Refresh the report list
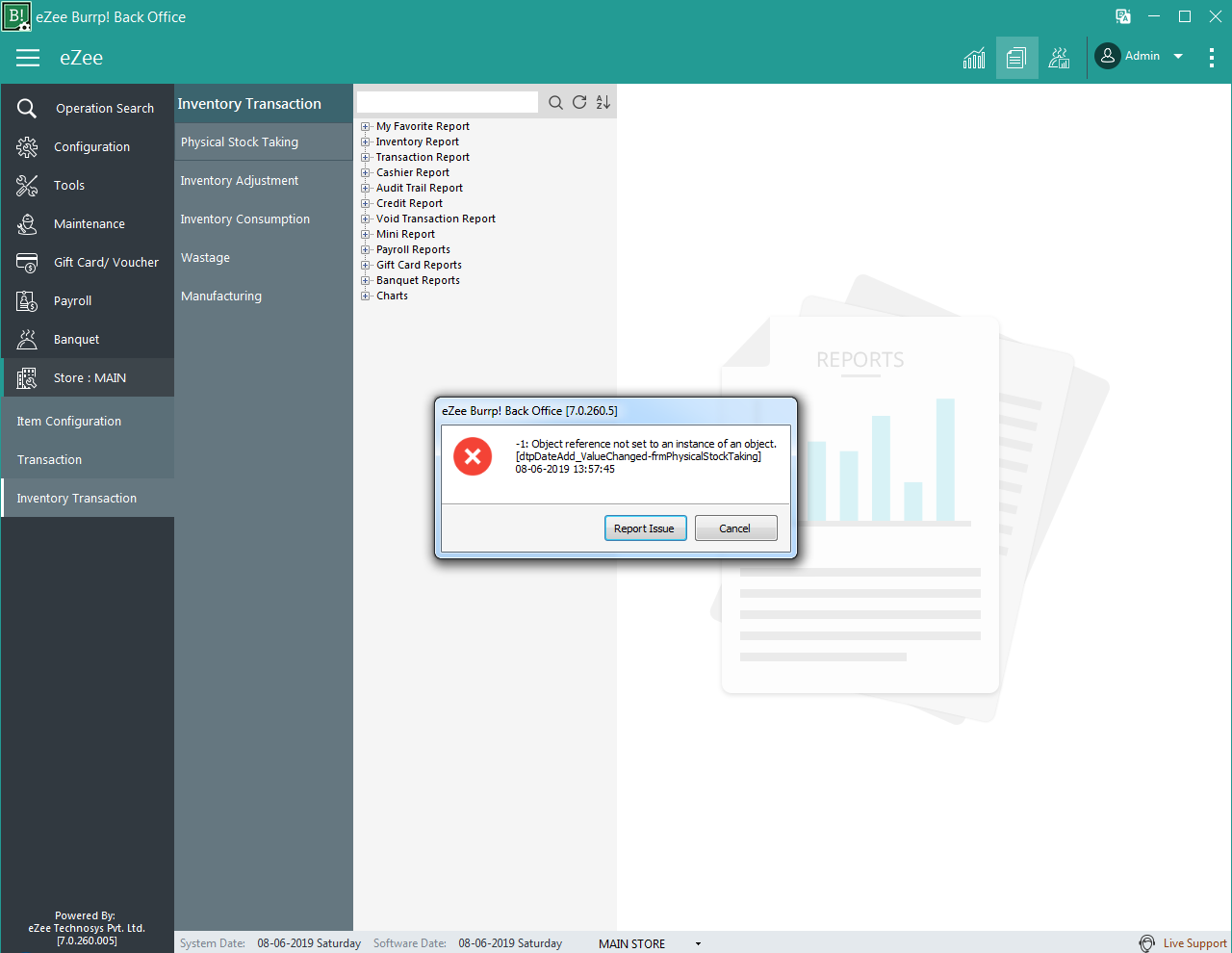The height and width of the screenshot is (953, 1232). click(579, 102)
